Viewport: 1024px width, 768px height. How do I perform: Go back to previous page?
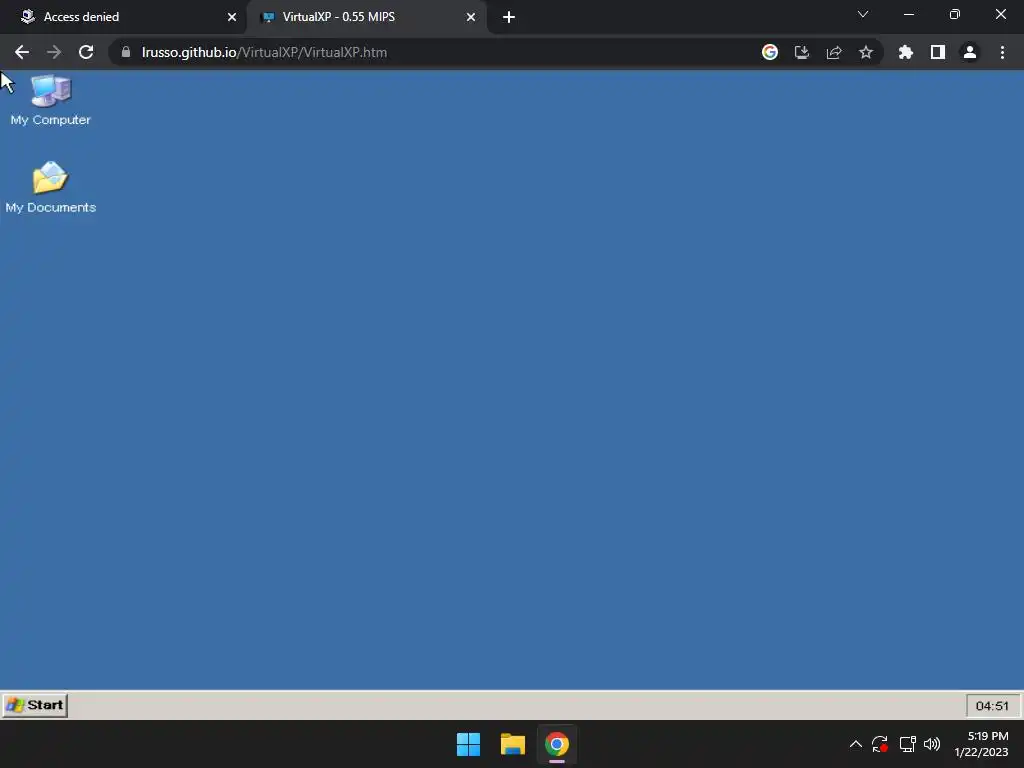22,52
